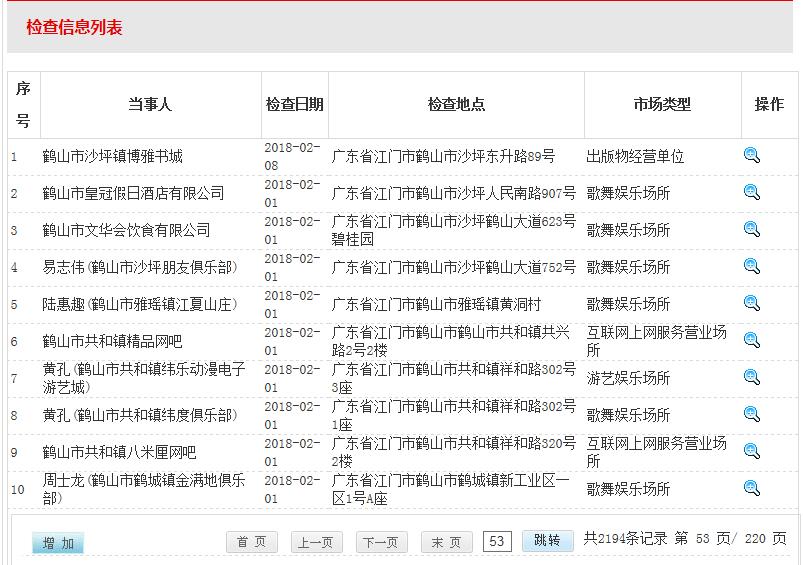This screenshot has width=803, height=565.
Task: Click the 市场类型 column header
Action: (662, 105)
